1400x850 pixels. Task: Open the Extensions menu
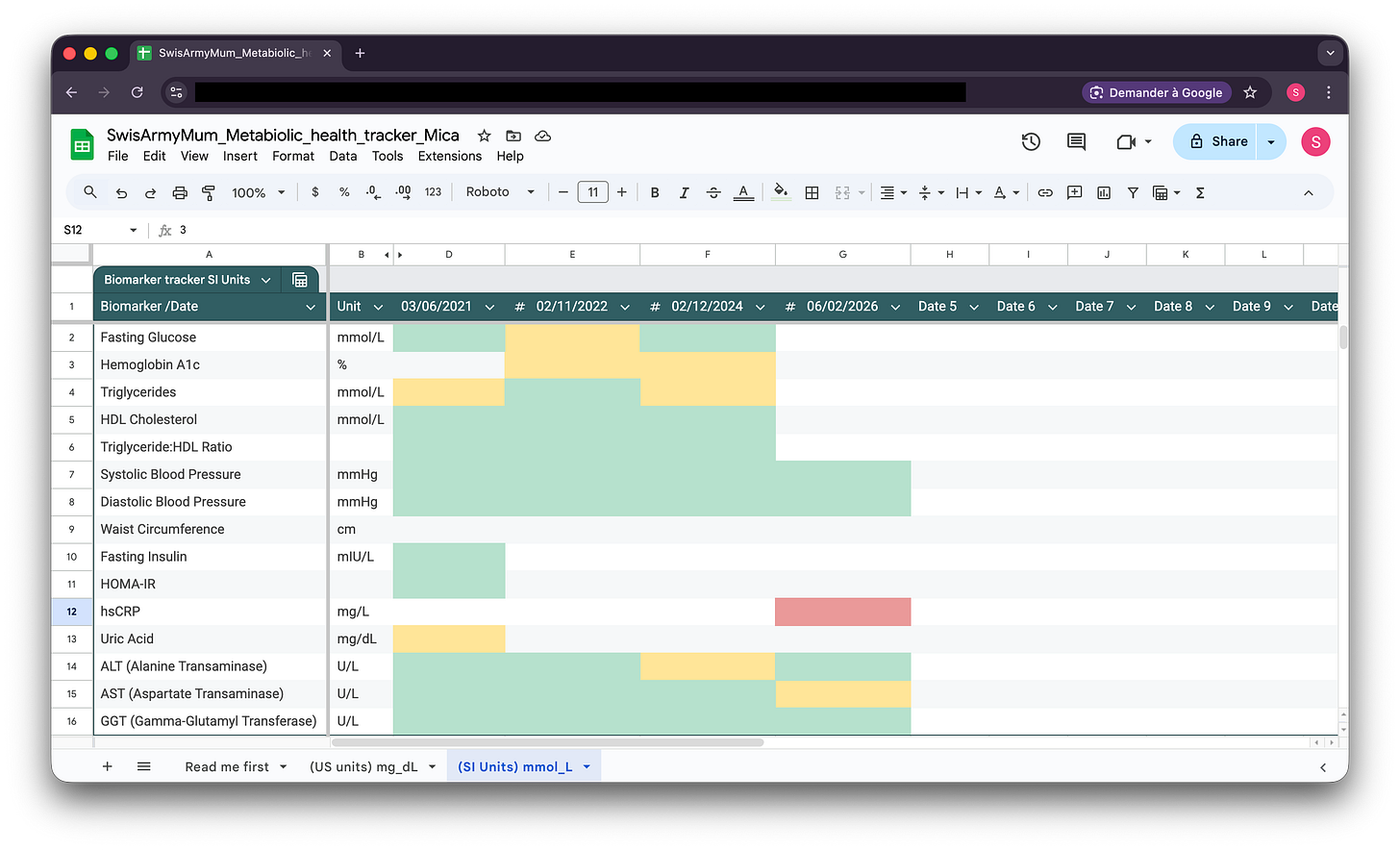(450, 156)
